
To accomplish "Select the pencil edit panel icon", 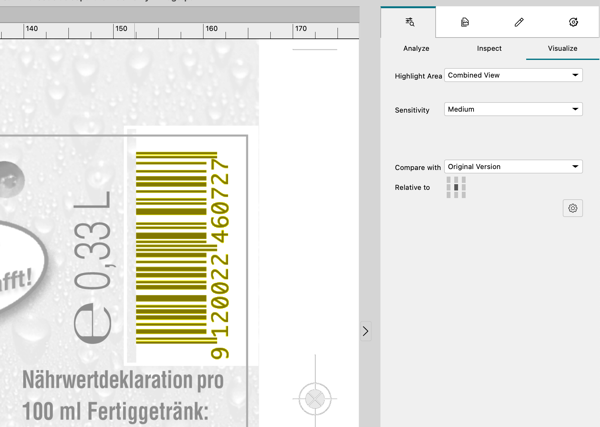I will 519,22.
